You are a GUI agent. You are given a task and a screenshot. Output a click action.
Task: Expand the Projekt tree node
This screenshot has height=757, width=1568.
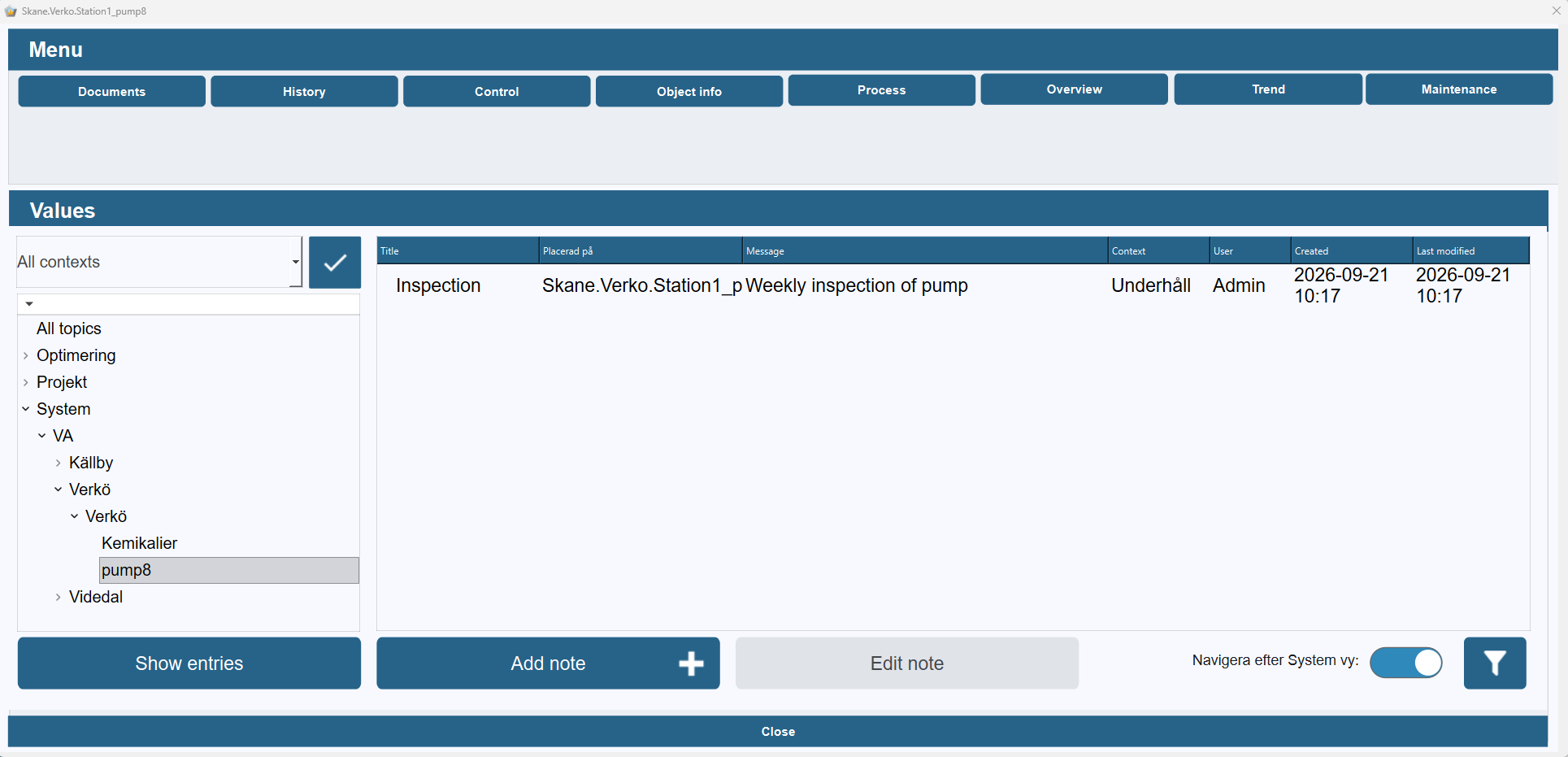tap(26, 382)
